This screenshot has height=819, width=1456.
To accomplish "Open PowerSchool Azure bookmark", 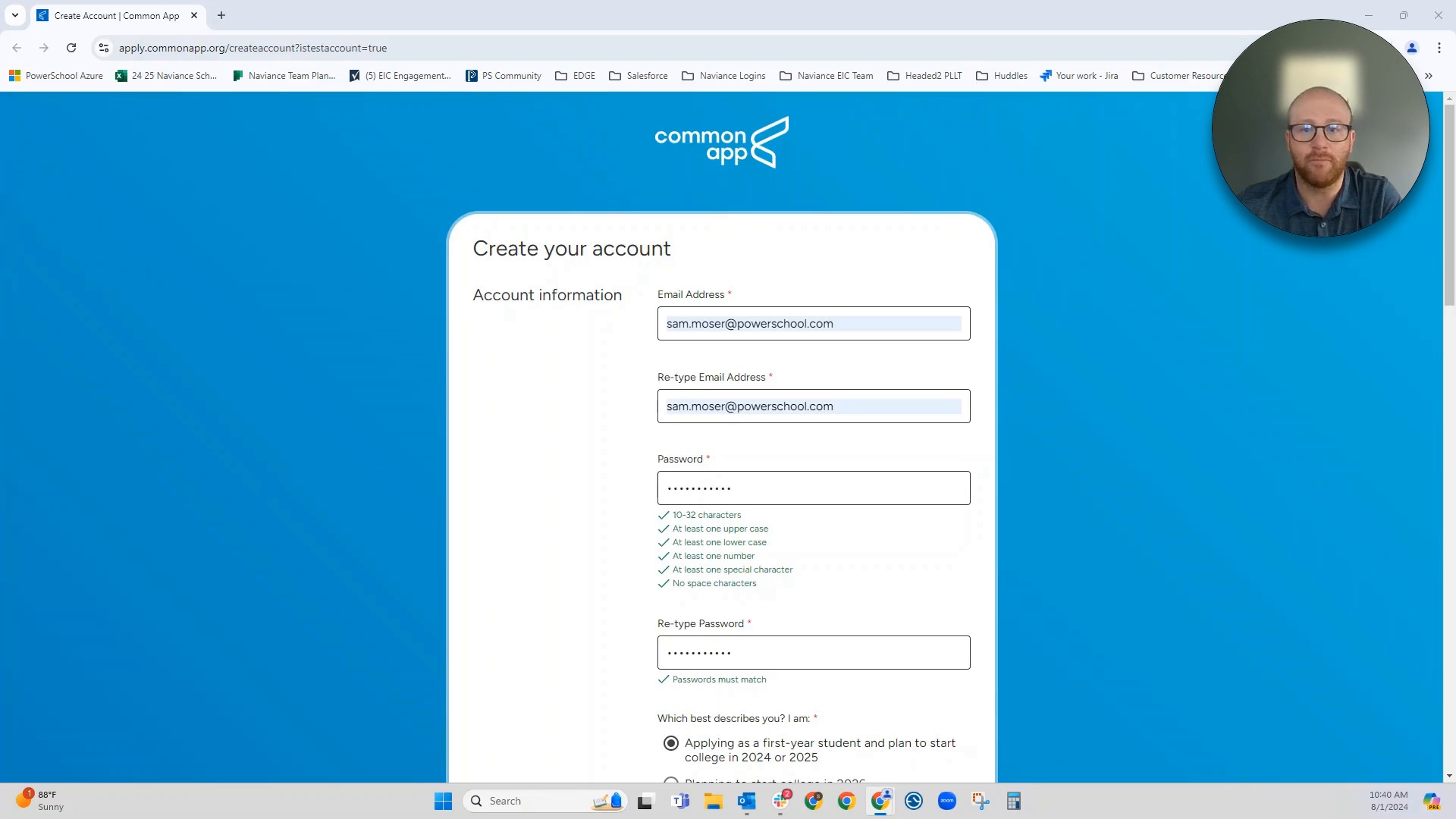I will point(56,76).
